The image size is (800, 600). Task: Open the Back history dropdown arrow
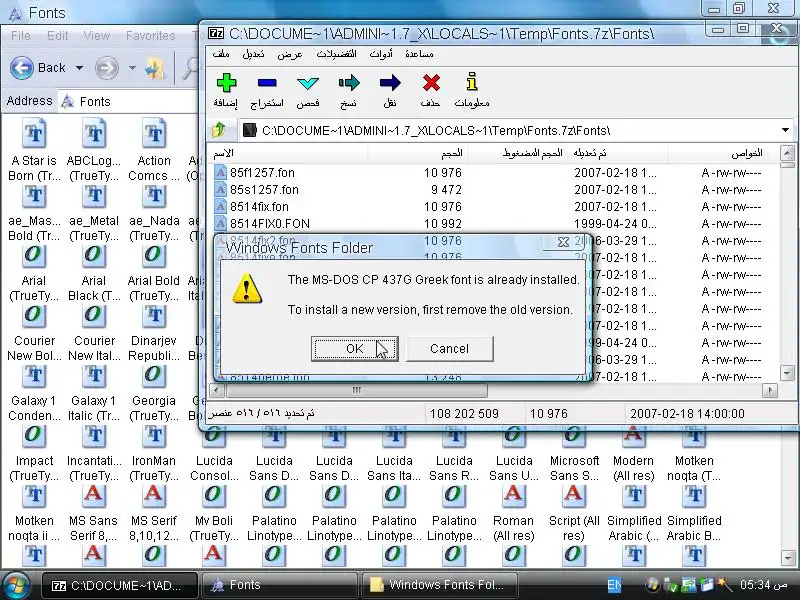click(80, 68)
